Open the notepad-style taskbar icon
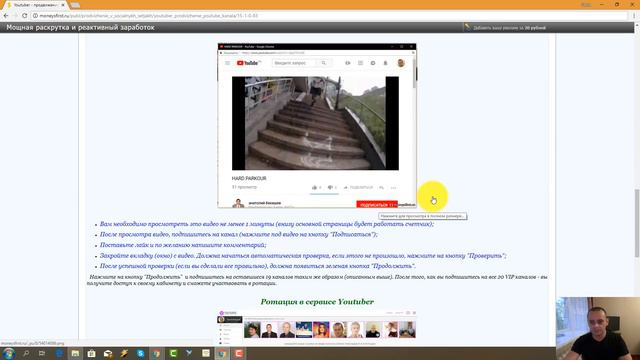 point(206,353)
